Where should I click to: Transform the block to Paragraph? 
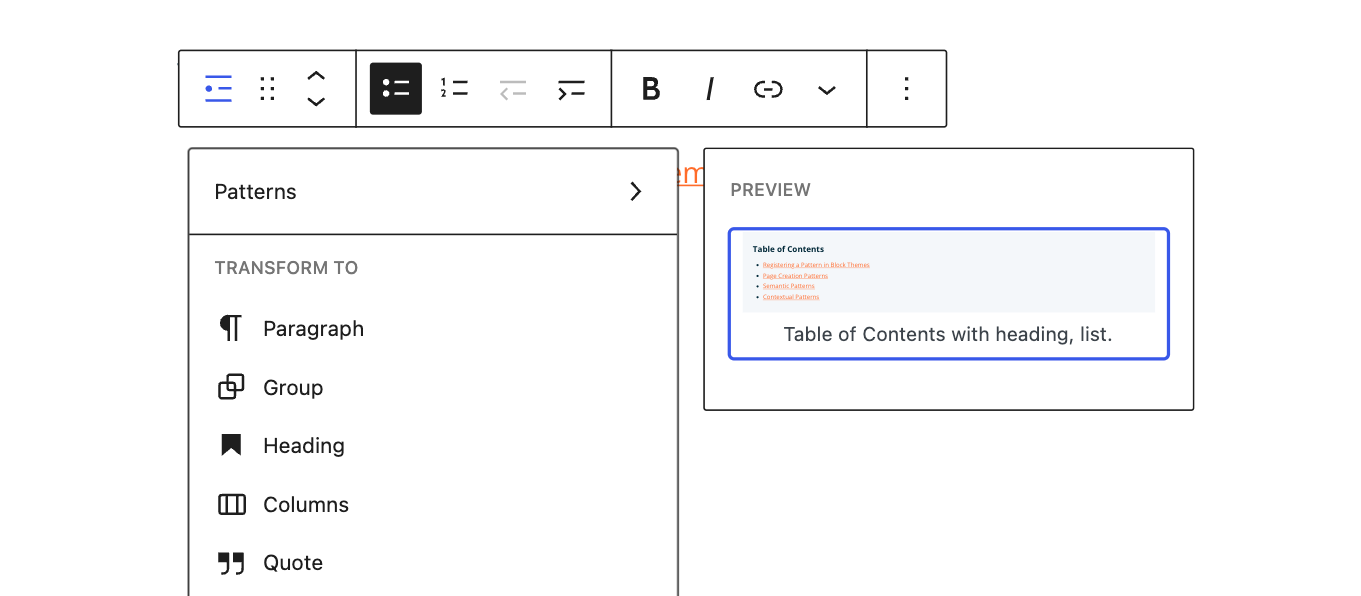tap(313, 329)
